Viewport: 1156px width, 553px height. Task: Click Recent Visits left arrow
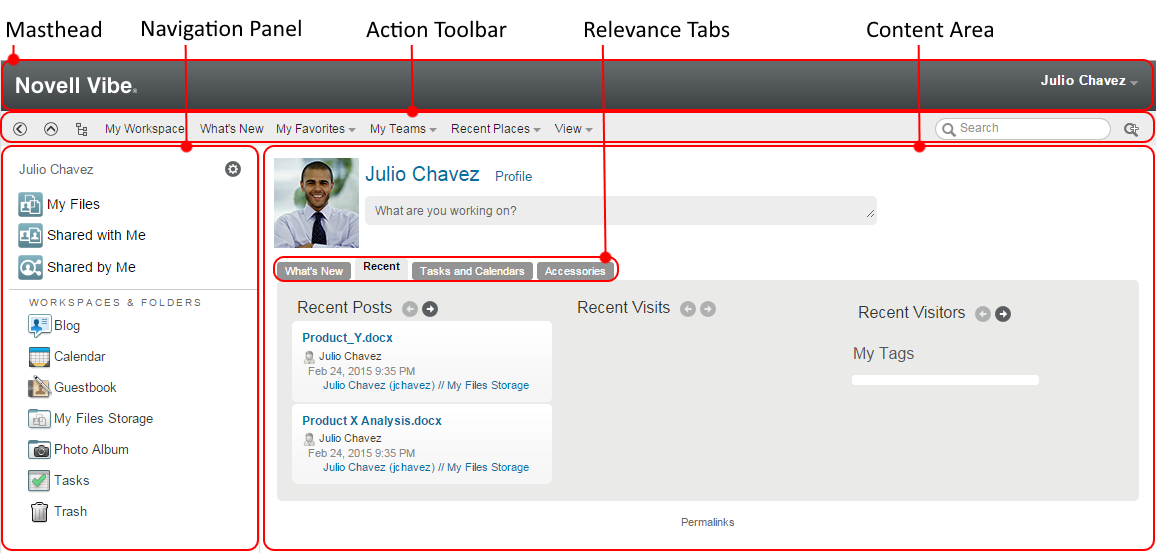click(x=688, y=309)
